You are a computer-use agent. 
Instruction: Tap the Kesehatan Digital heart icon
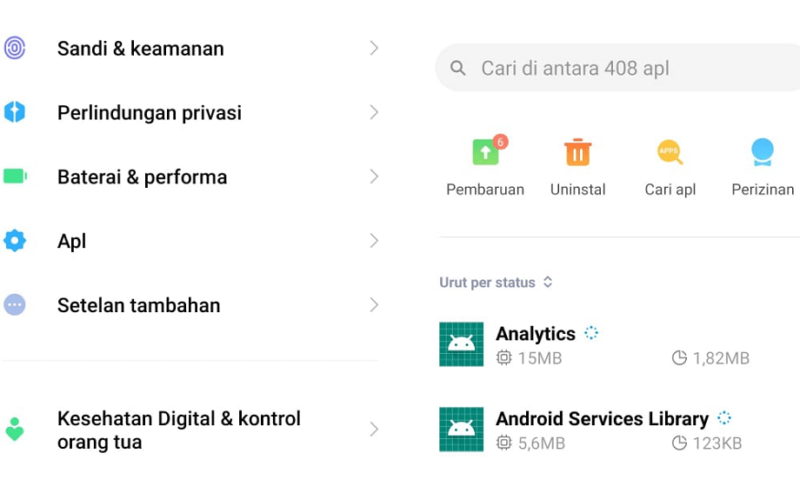pyautogui.click(x=15, y=429)
